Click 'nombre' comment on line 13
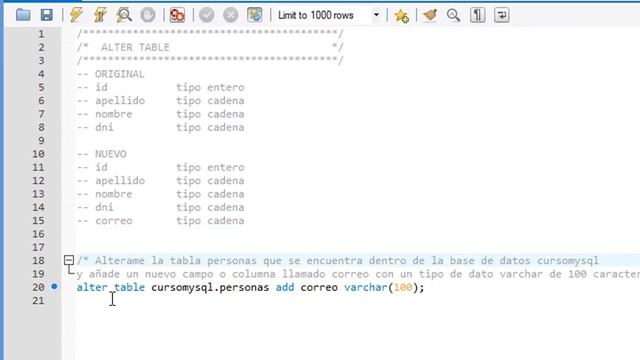640x360 pixels. tap(113, 194)
